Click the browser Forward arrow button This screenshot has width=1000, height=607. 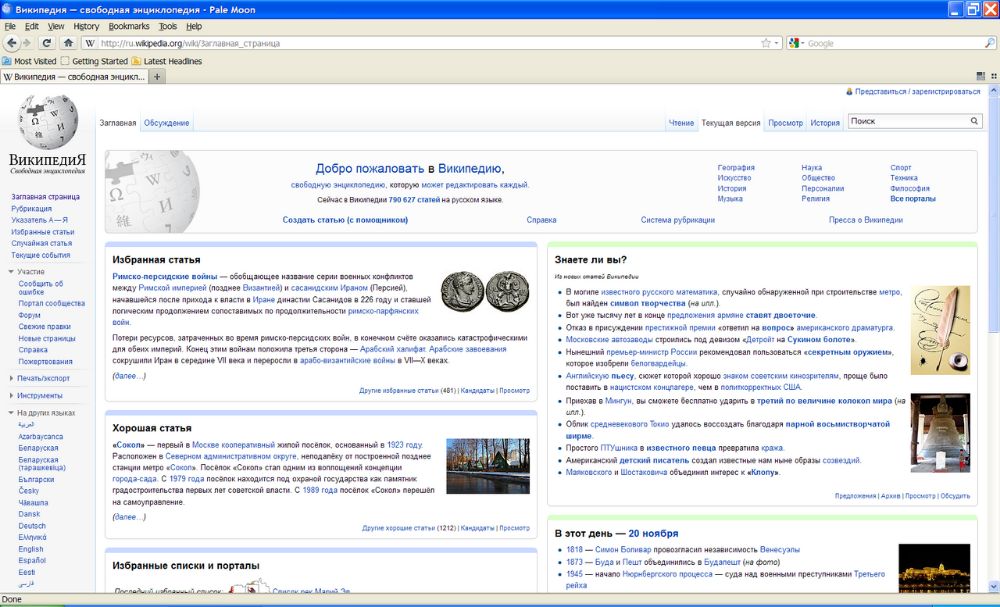click(27, 43)
